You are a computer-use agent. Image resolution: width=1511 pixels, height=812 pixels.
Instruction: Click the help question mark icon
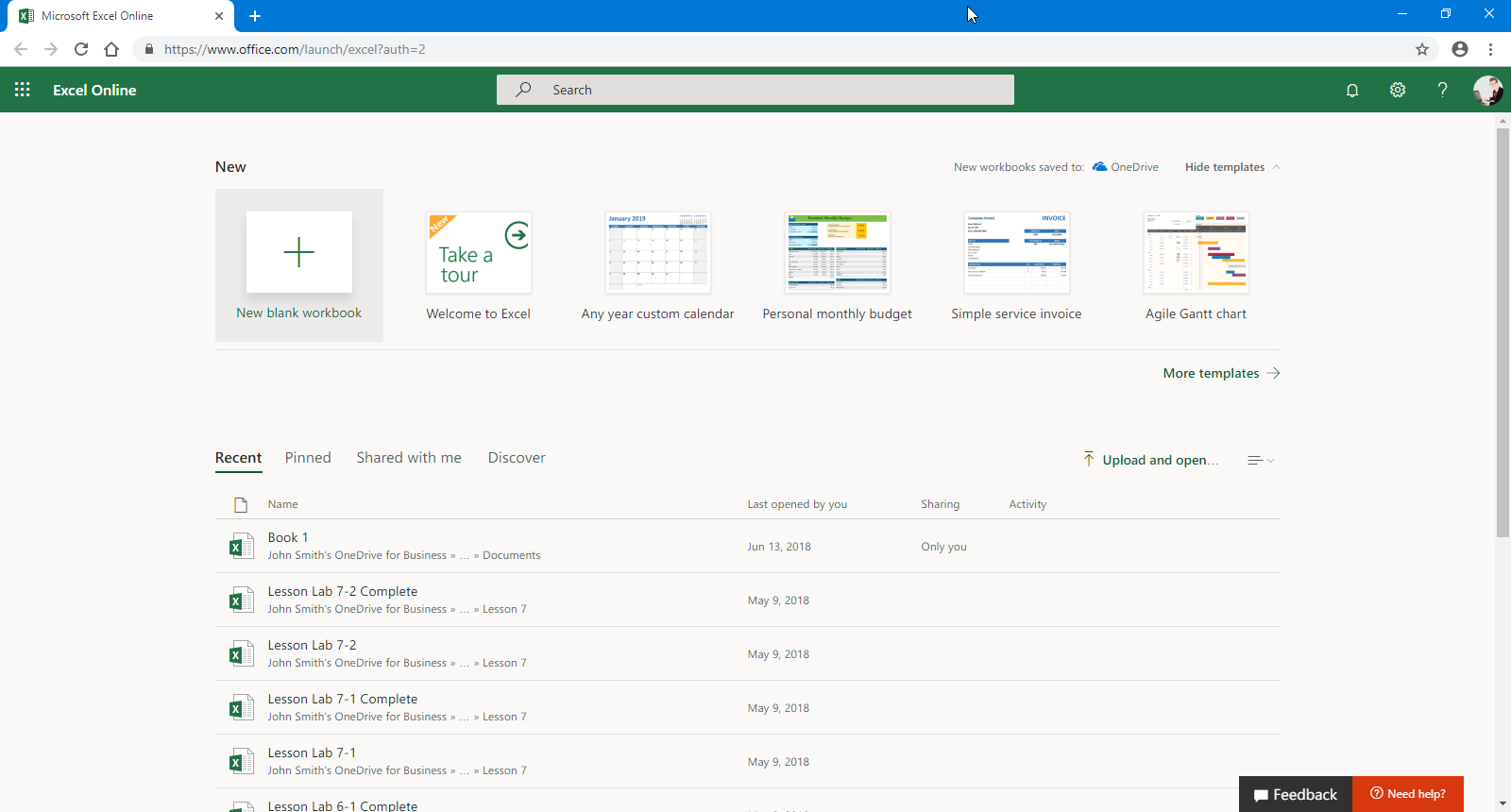coord(1442,90)
